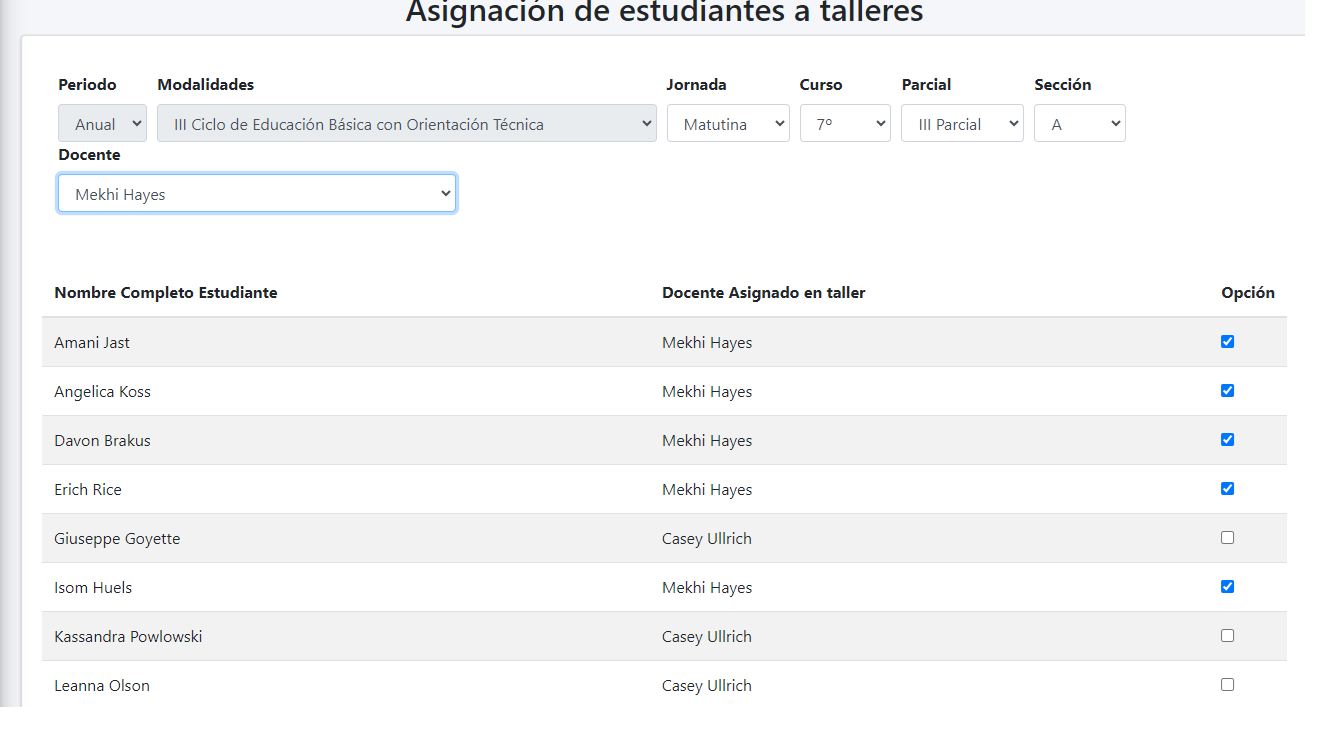Click the Periodo field label
Screen dimensions: 1334x738
[87, 85]
